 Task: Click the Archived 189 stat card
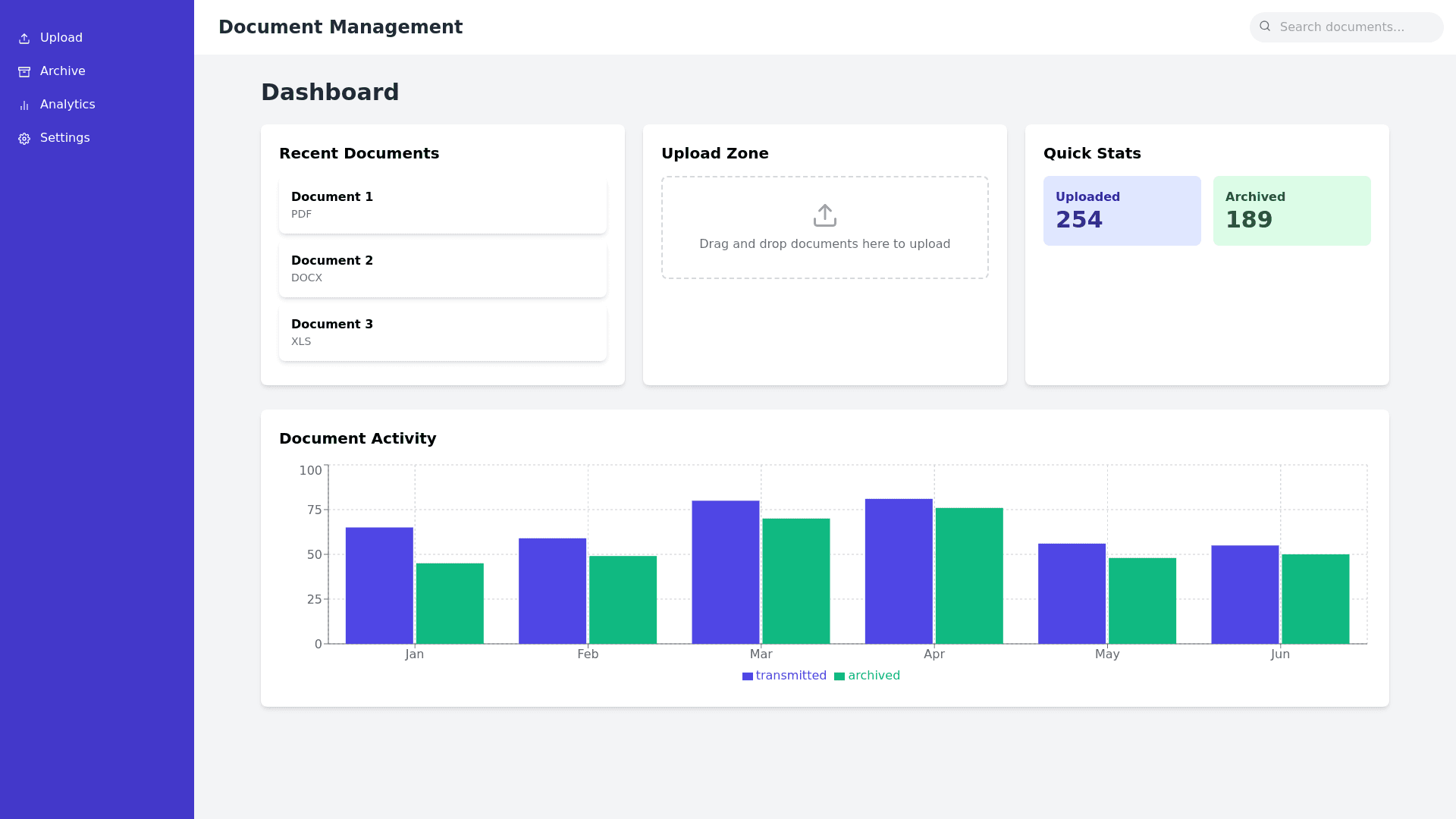pyautogui.click(x=1291, y=211)
